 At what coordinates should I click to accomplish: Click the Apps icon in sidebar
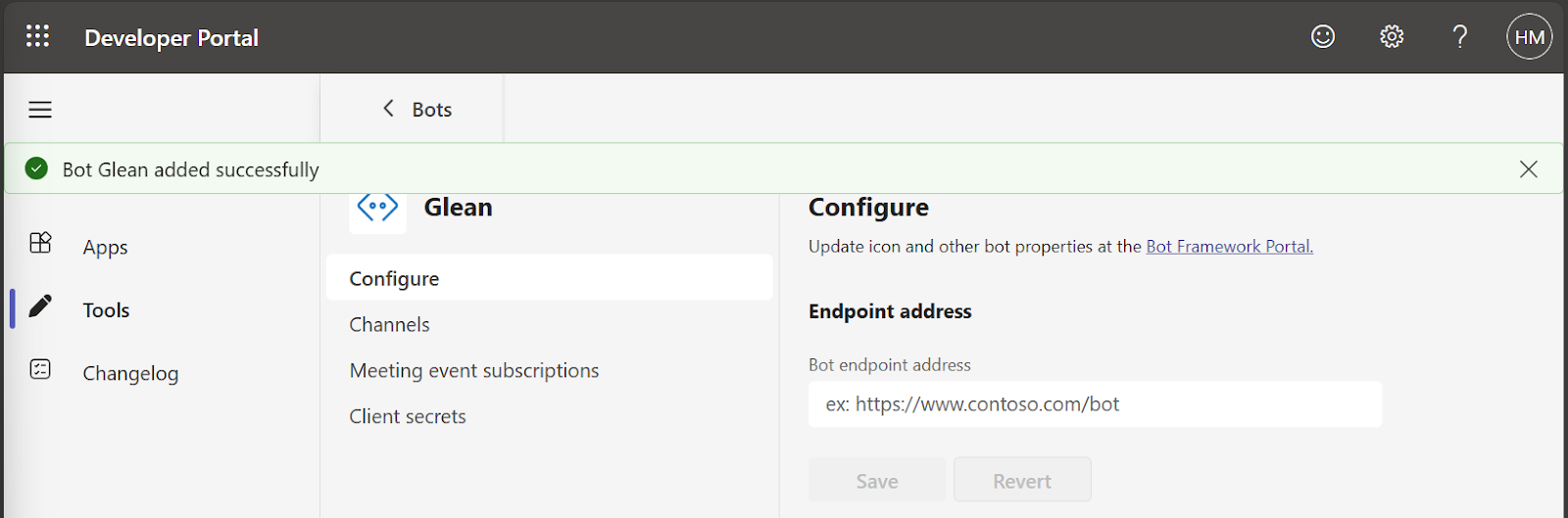[40, 243]
